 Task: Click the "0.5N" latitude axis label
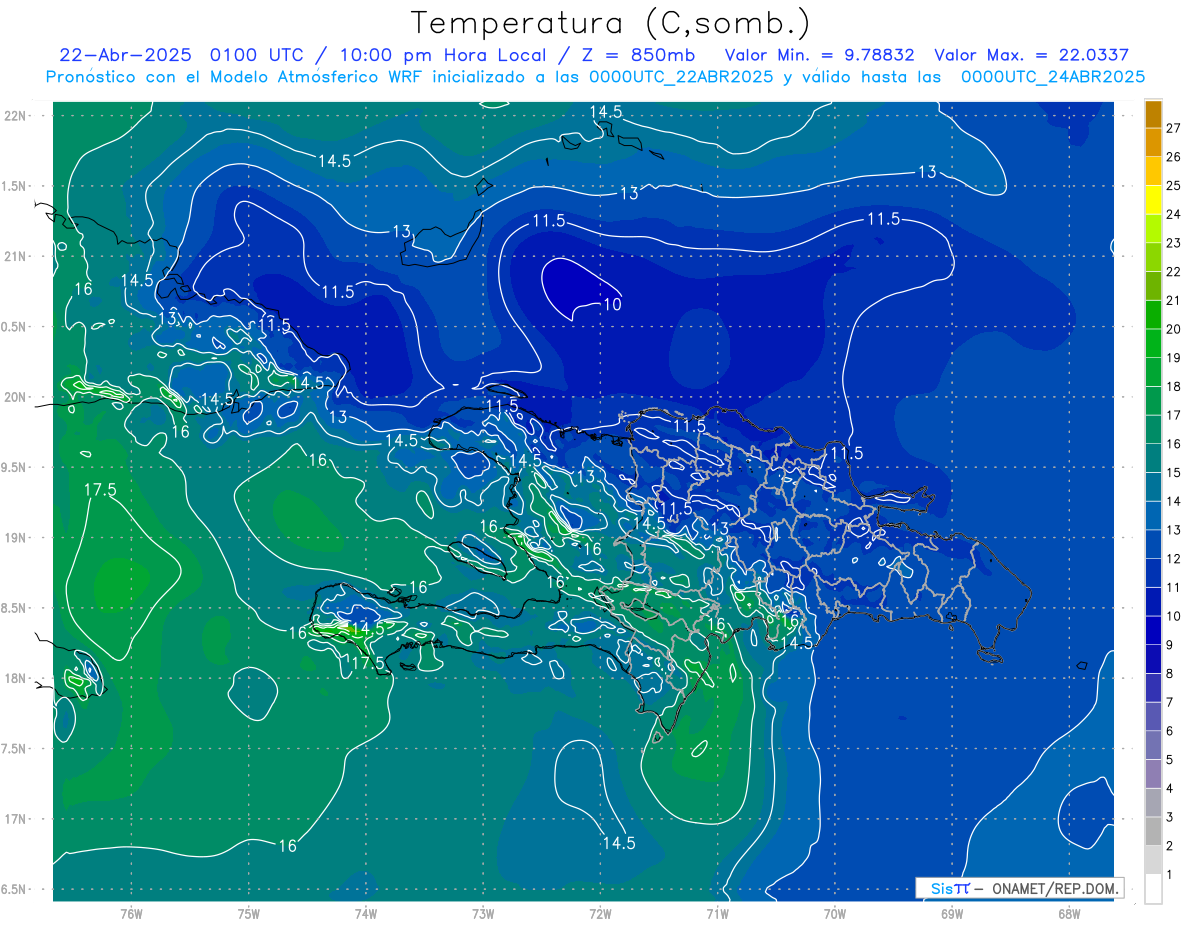(15, 327)
